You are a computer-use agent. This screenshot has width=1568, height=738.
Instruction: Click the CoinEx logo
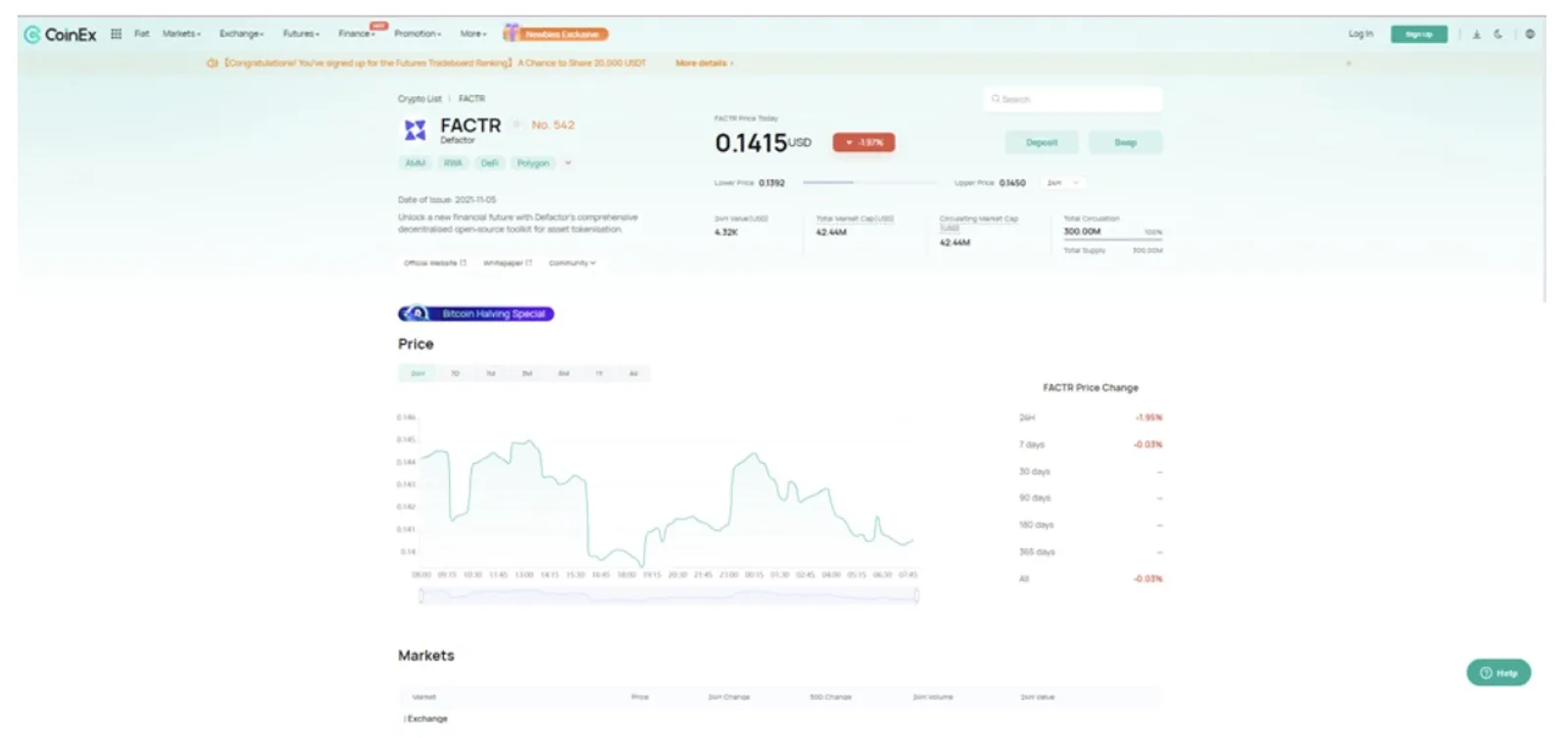click(x=60, y=34)
